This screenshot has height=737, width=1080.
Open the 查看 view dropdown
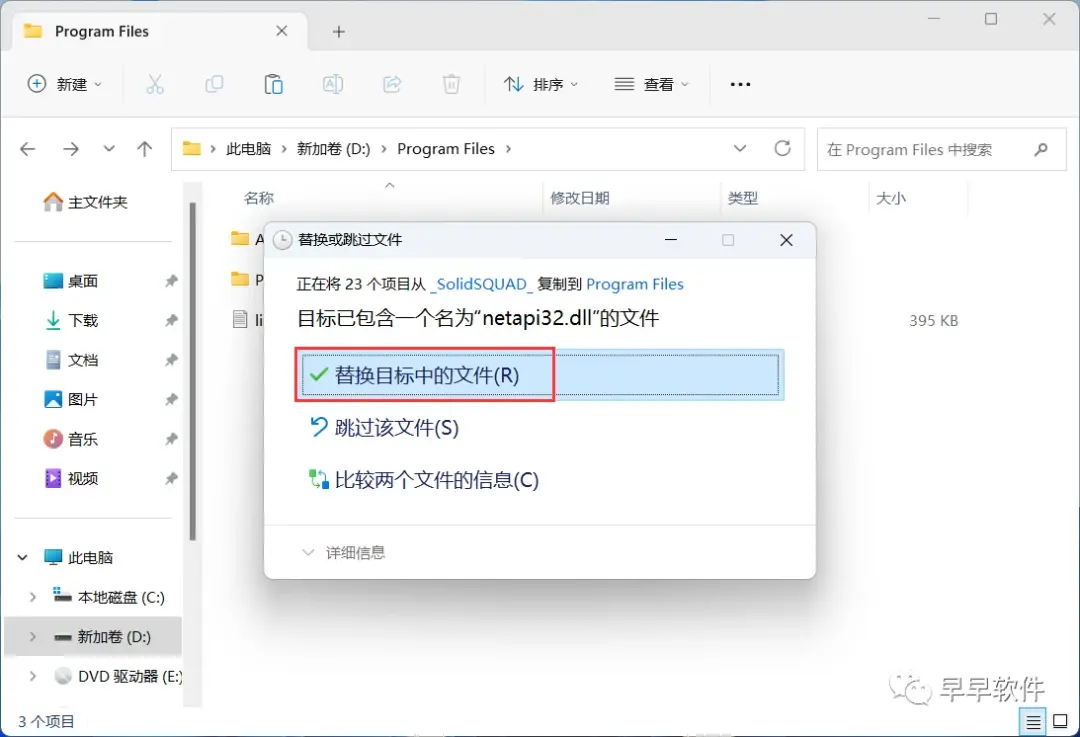tap(651, 84)
